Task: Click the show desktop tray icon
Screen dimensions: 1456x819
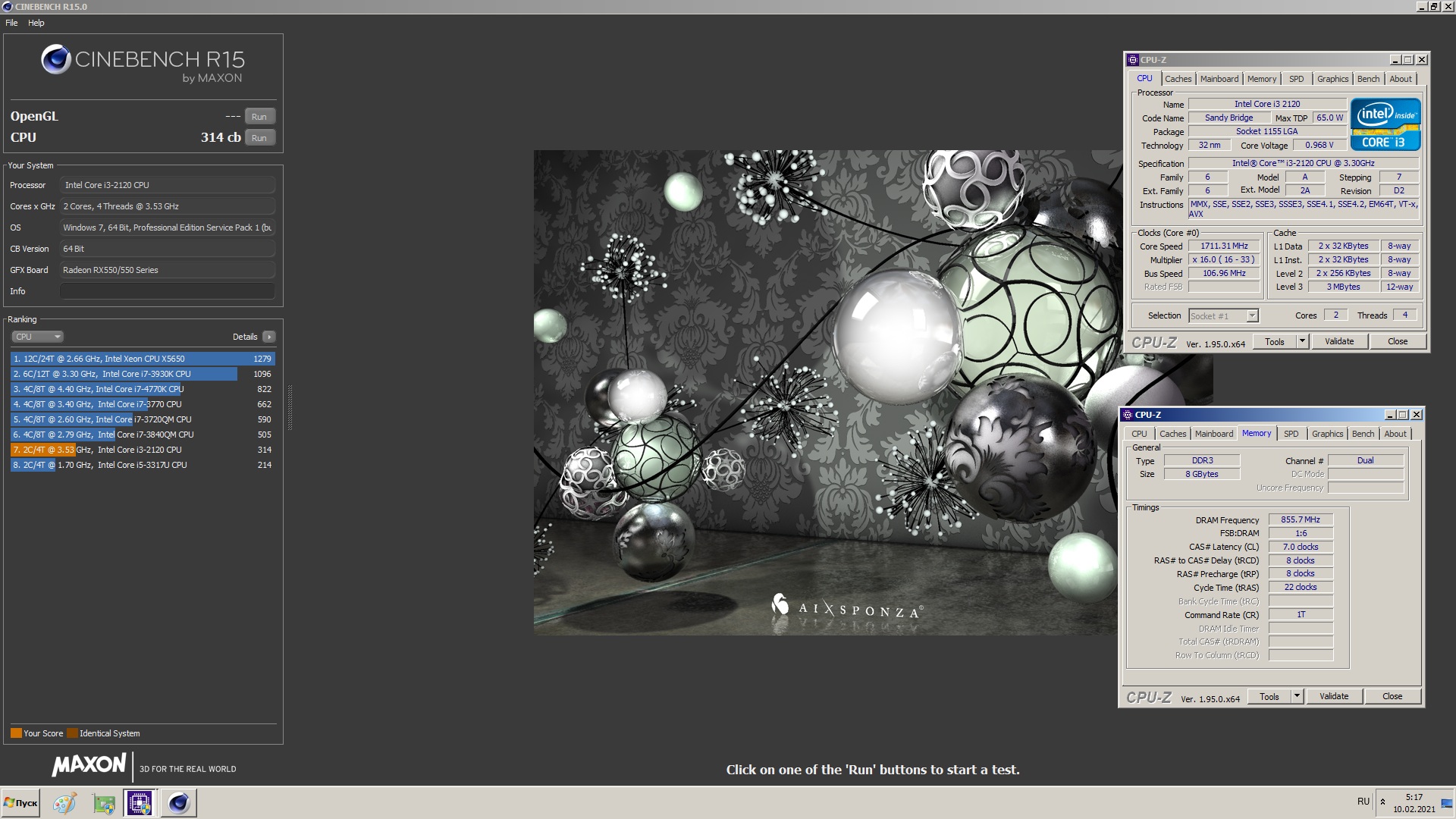Action: (1447, 802)
